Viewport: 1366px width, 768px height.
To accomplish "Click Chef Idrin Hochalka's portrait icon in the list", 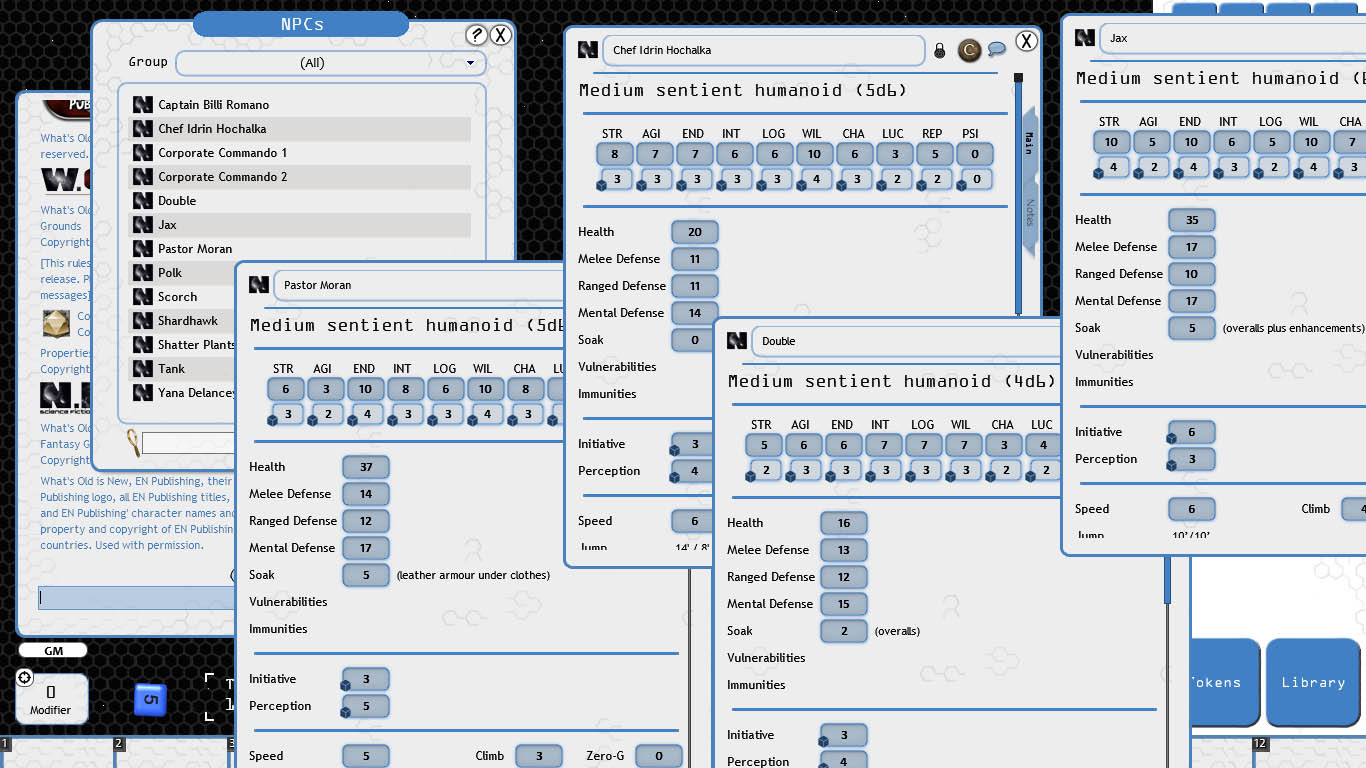I will pyautogui.click(x=141, y=130).
